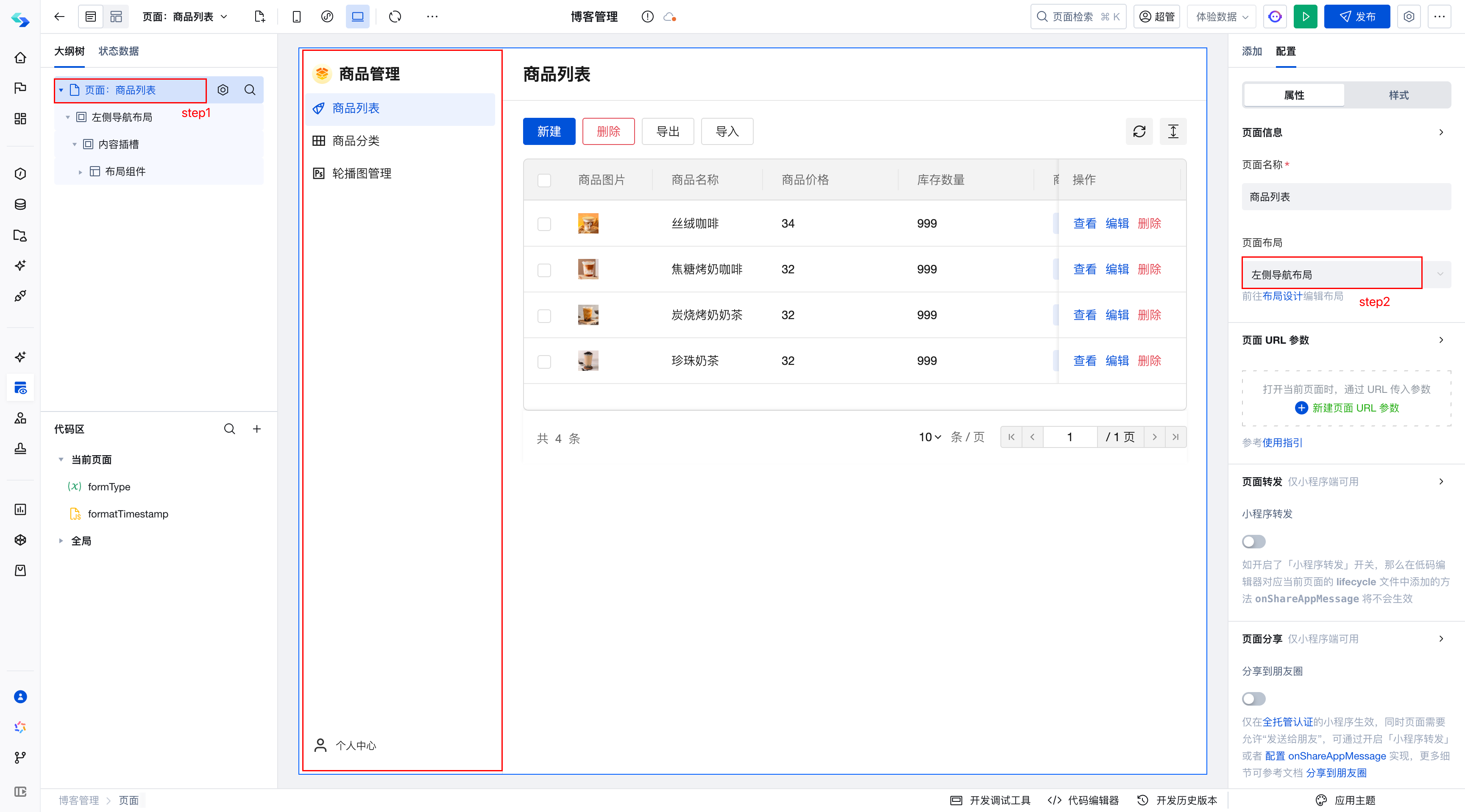
Task: Open the three-dot more menu near refresh
Action: (x=432, y=17)
